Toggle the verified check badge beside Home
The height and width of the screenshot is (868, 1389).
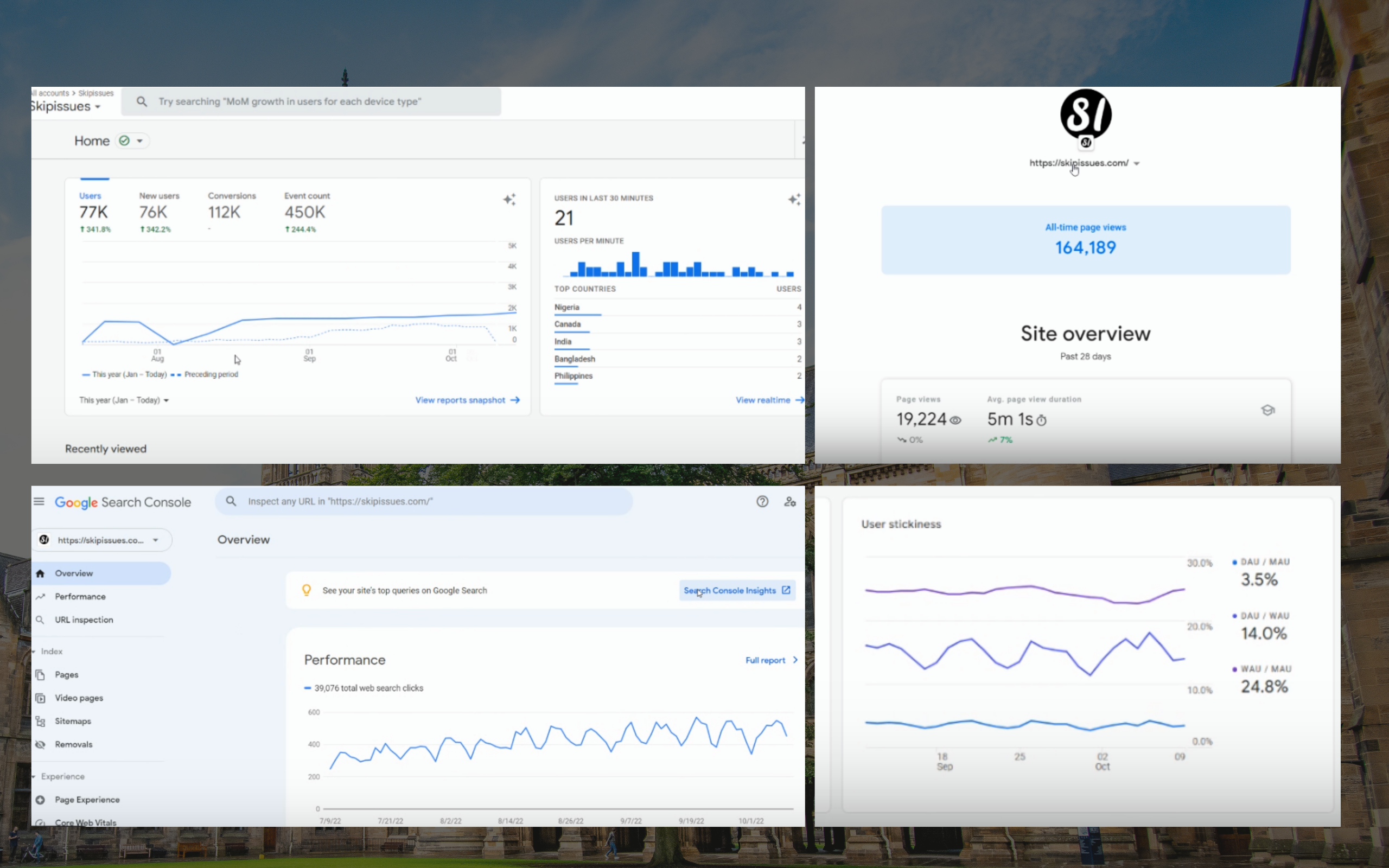click(123, 140)
